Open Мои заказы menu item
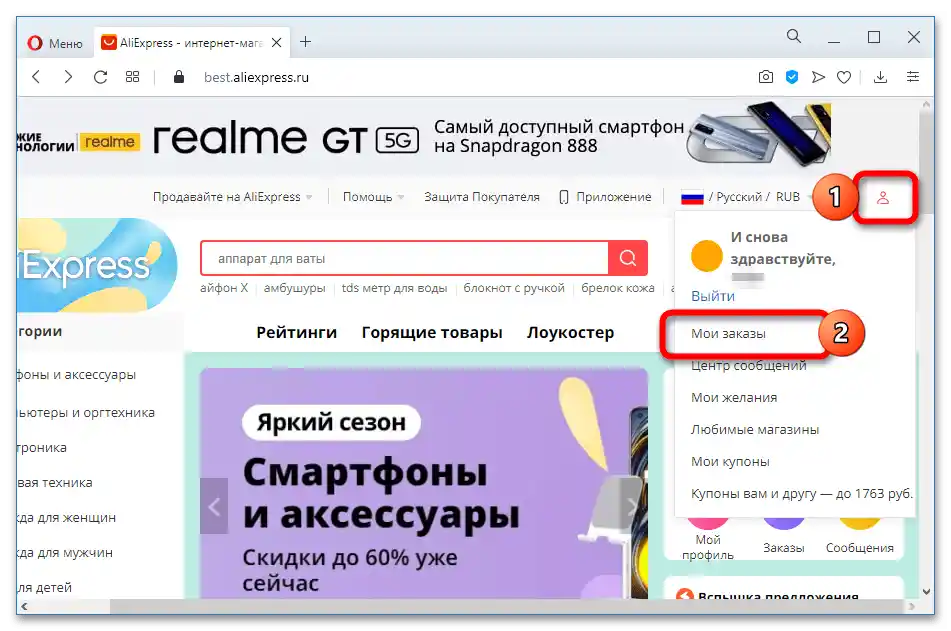Viewport: 951px width, 631px height. [x=728, y=334]
